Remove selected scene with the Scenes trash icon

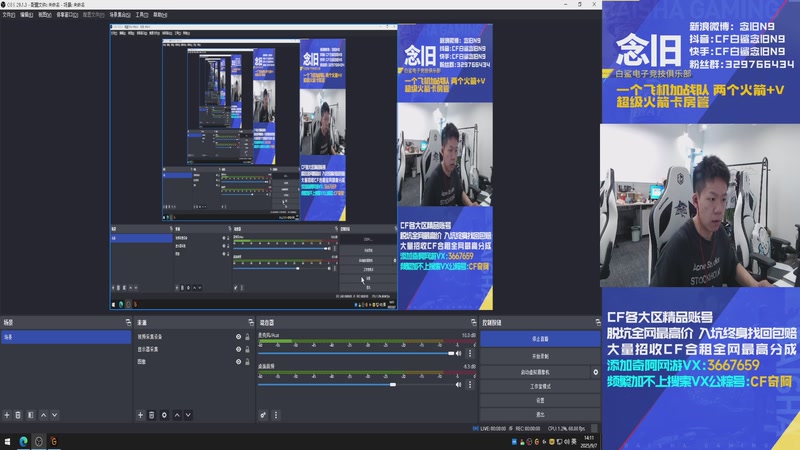18,415
